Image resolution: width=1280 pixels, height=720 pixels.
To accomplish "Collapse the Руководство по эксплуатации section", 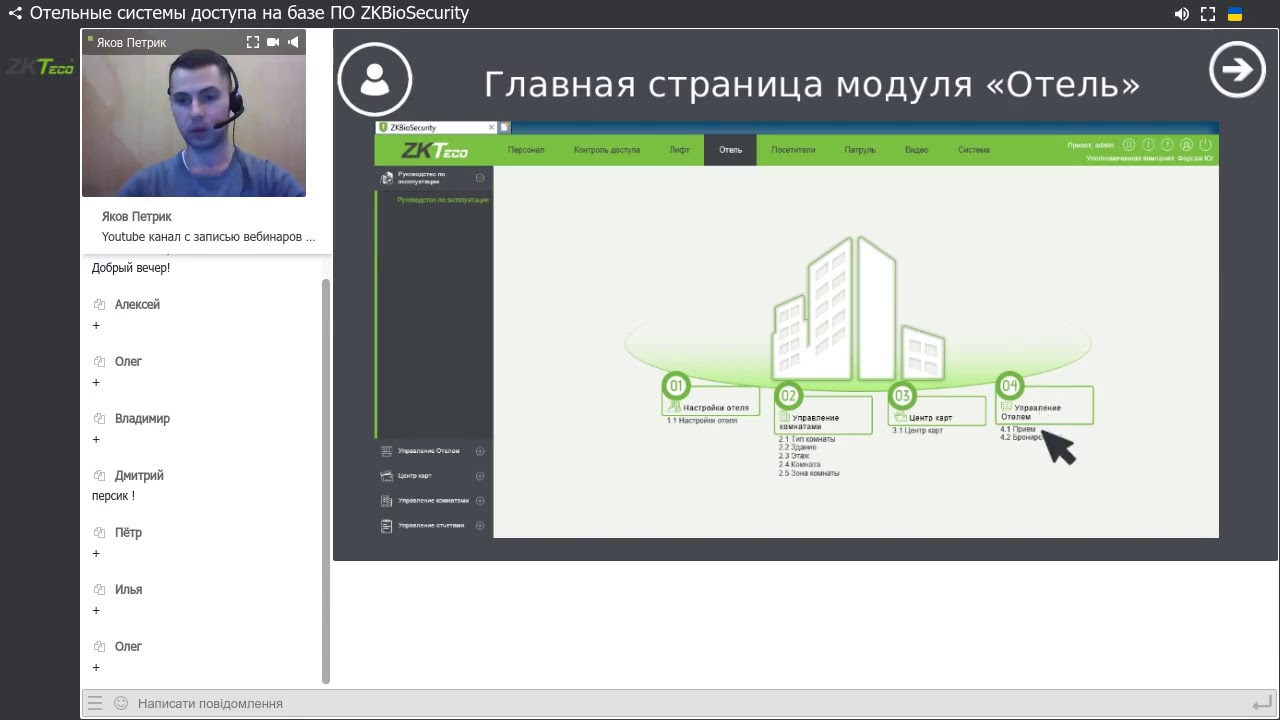I will coord(480,178).
